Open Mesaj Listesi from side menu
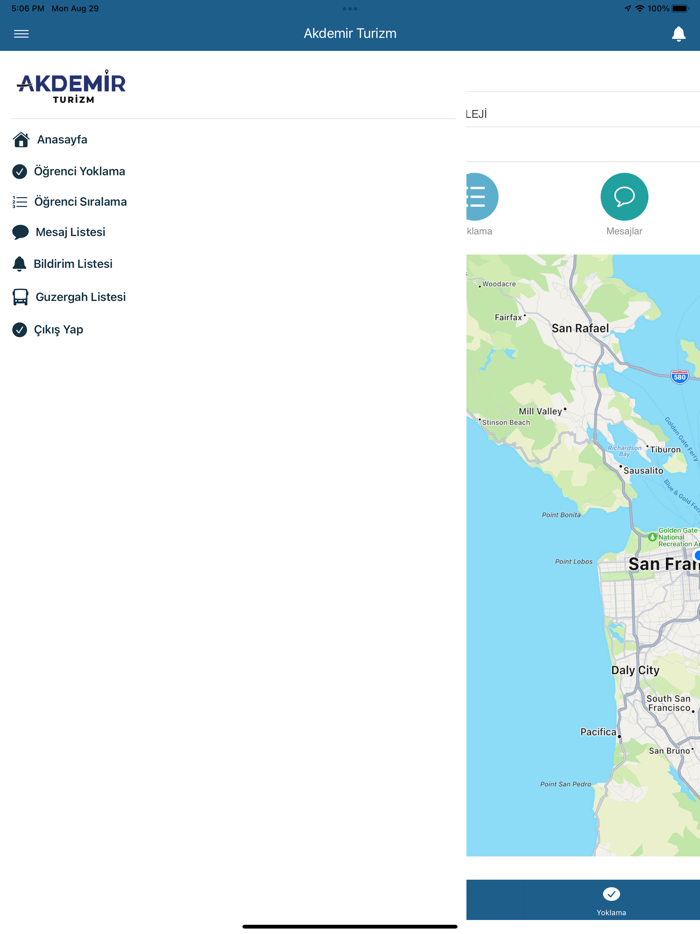Image resolution: width=700 pixels, height=934 pixels. coord(70,232)
